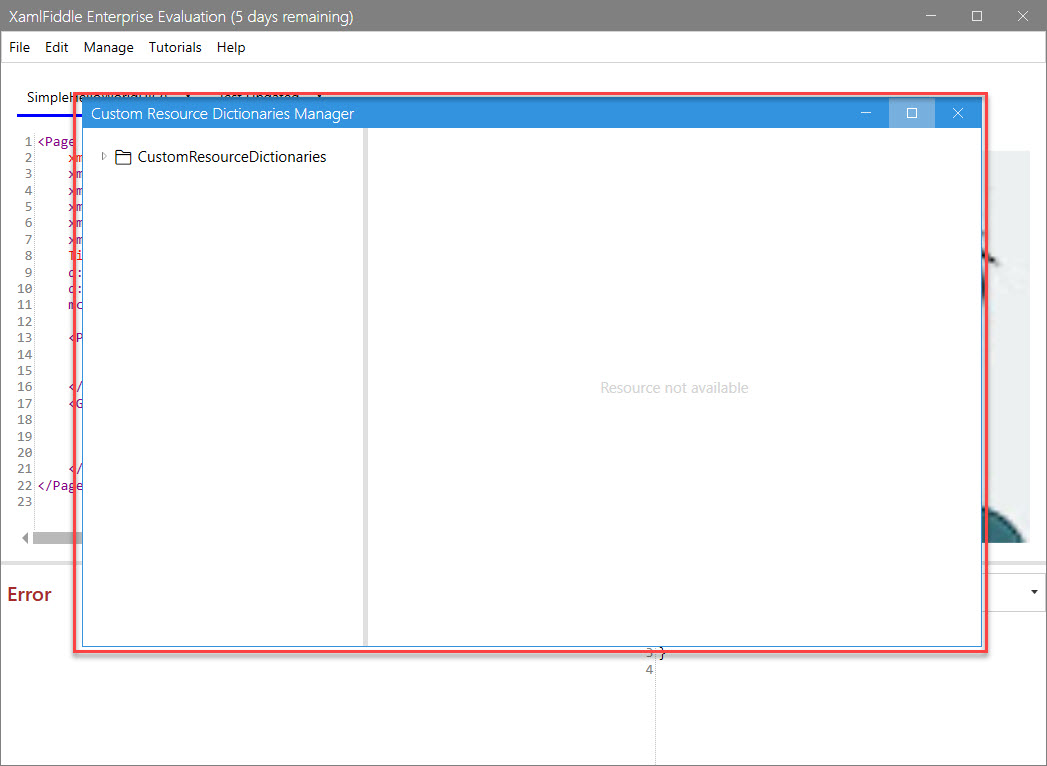Minimize the XamlFiddle main window
Screen dimensions: 1047x766
pyautogui.click(x=931, y=16)
